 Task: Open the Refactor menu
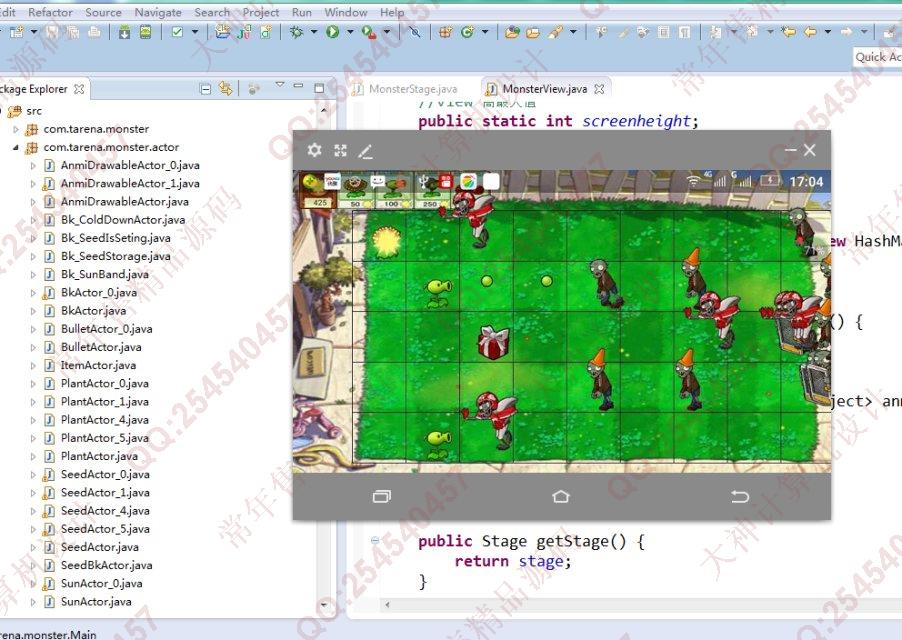pyautogui.click(x=51, y=12)
